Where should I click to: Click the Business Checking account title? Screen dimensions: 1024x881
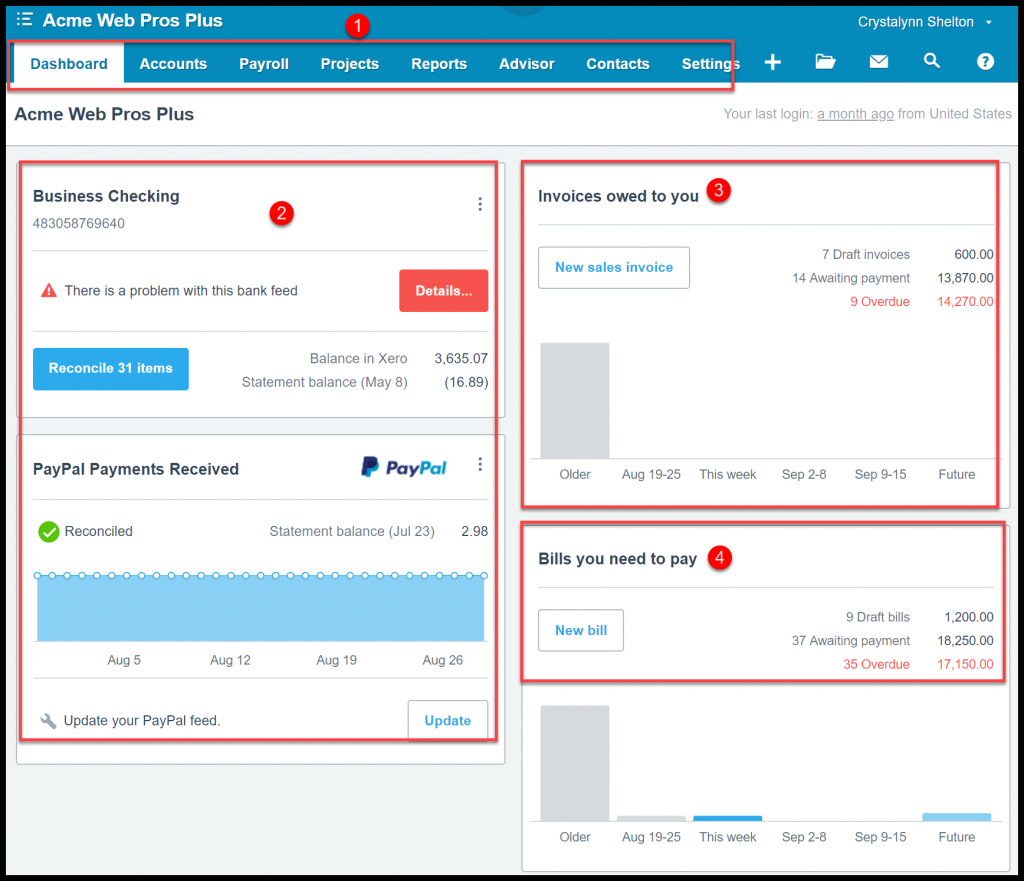click(106, 197)
